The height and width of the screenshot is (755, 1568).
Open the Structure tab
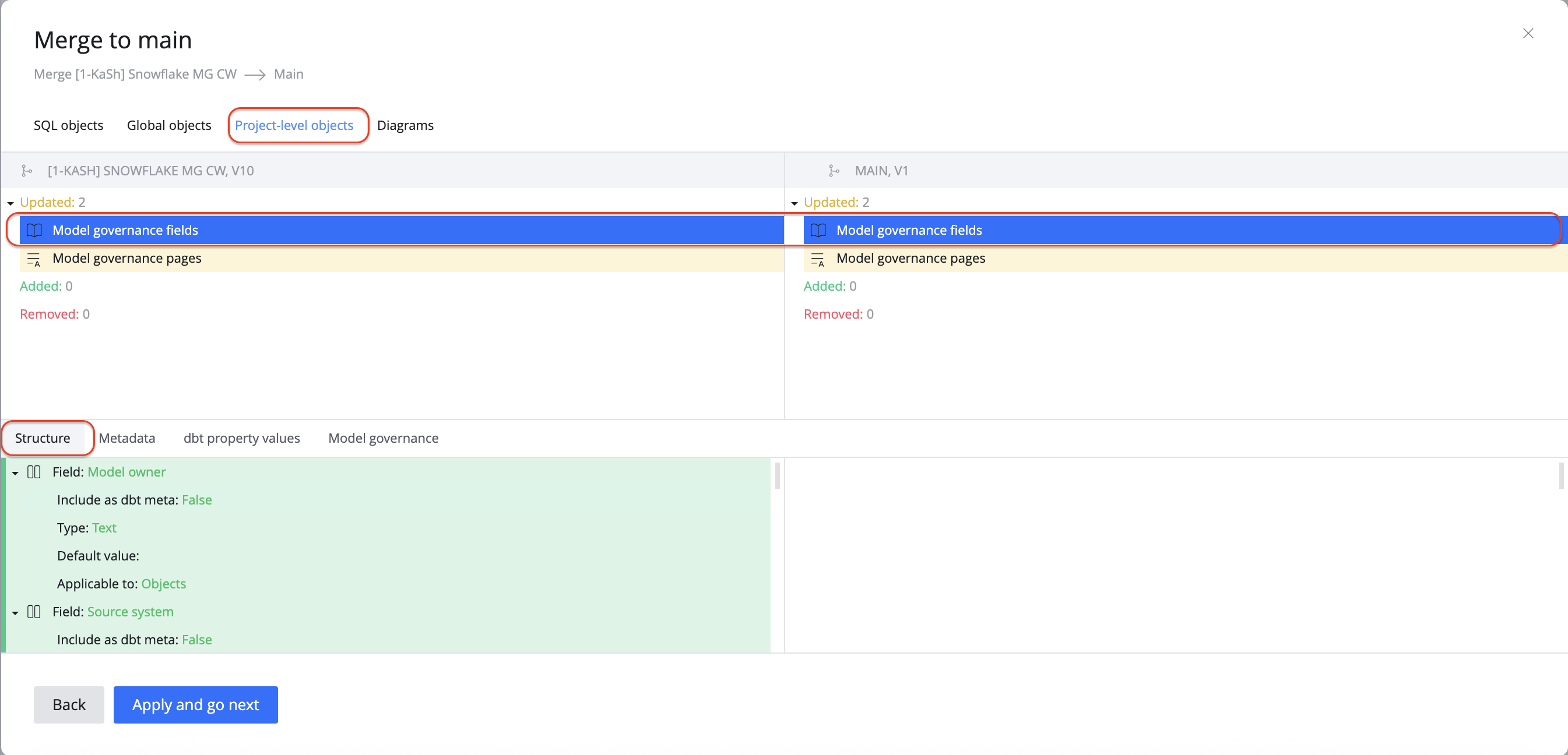pyautogui.click(x=43, y=438)
